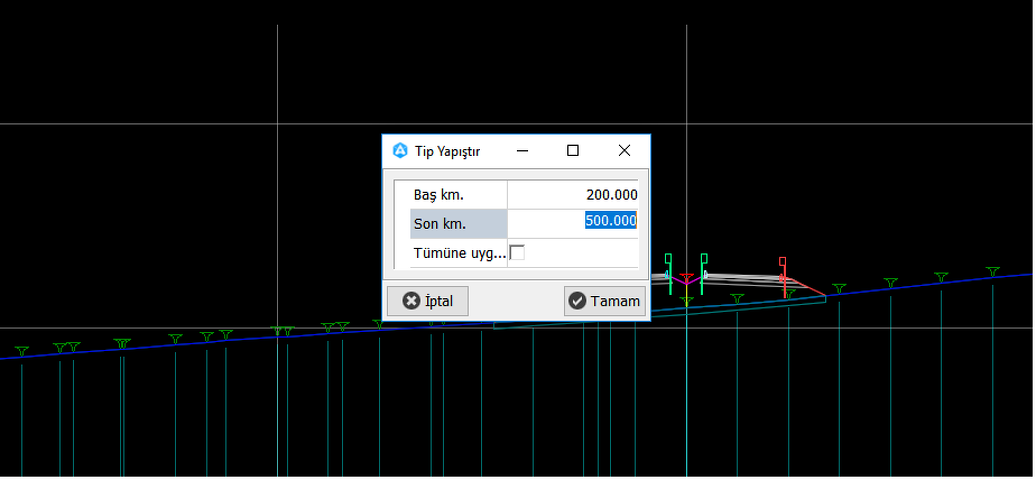
Task: Select the Son km. value 500.000
Action: tap(611, 221)
